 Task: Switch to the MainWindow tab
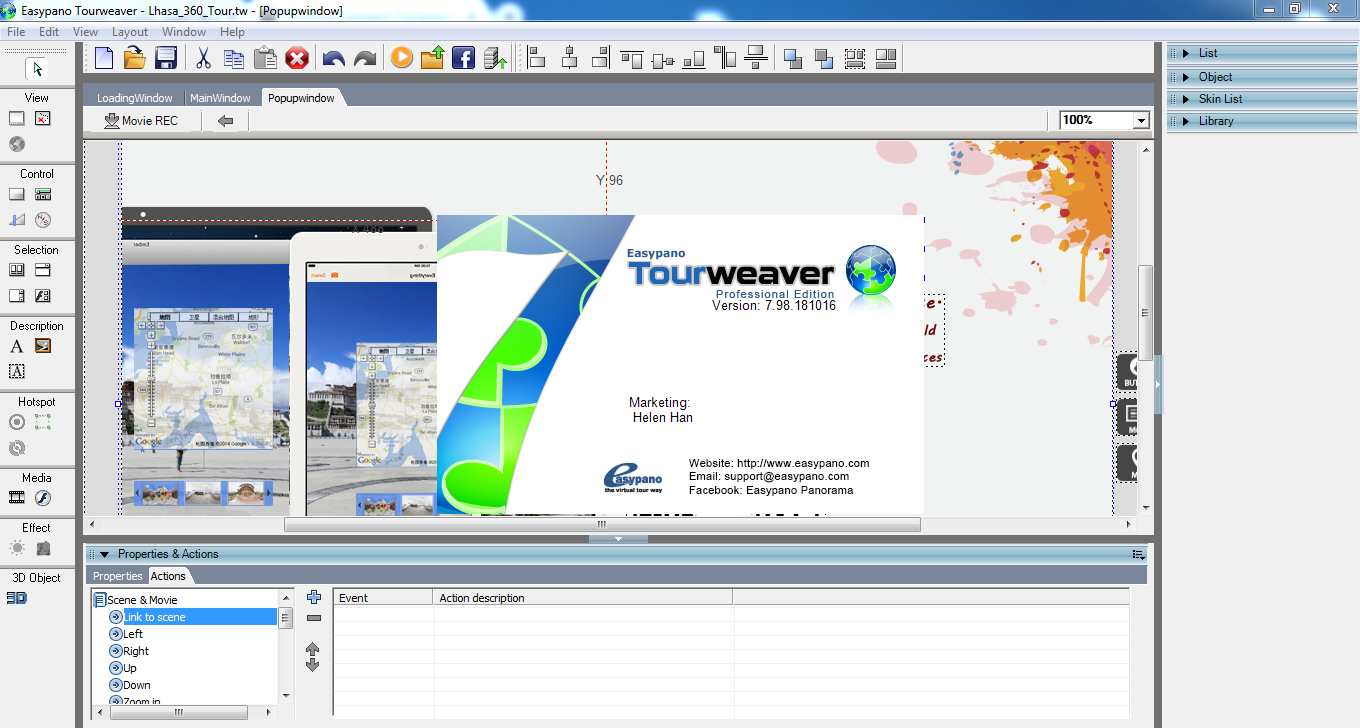pyautogui.click(x=220, y=98)
